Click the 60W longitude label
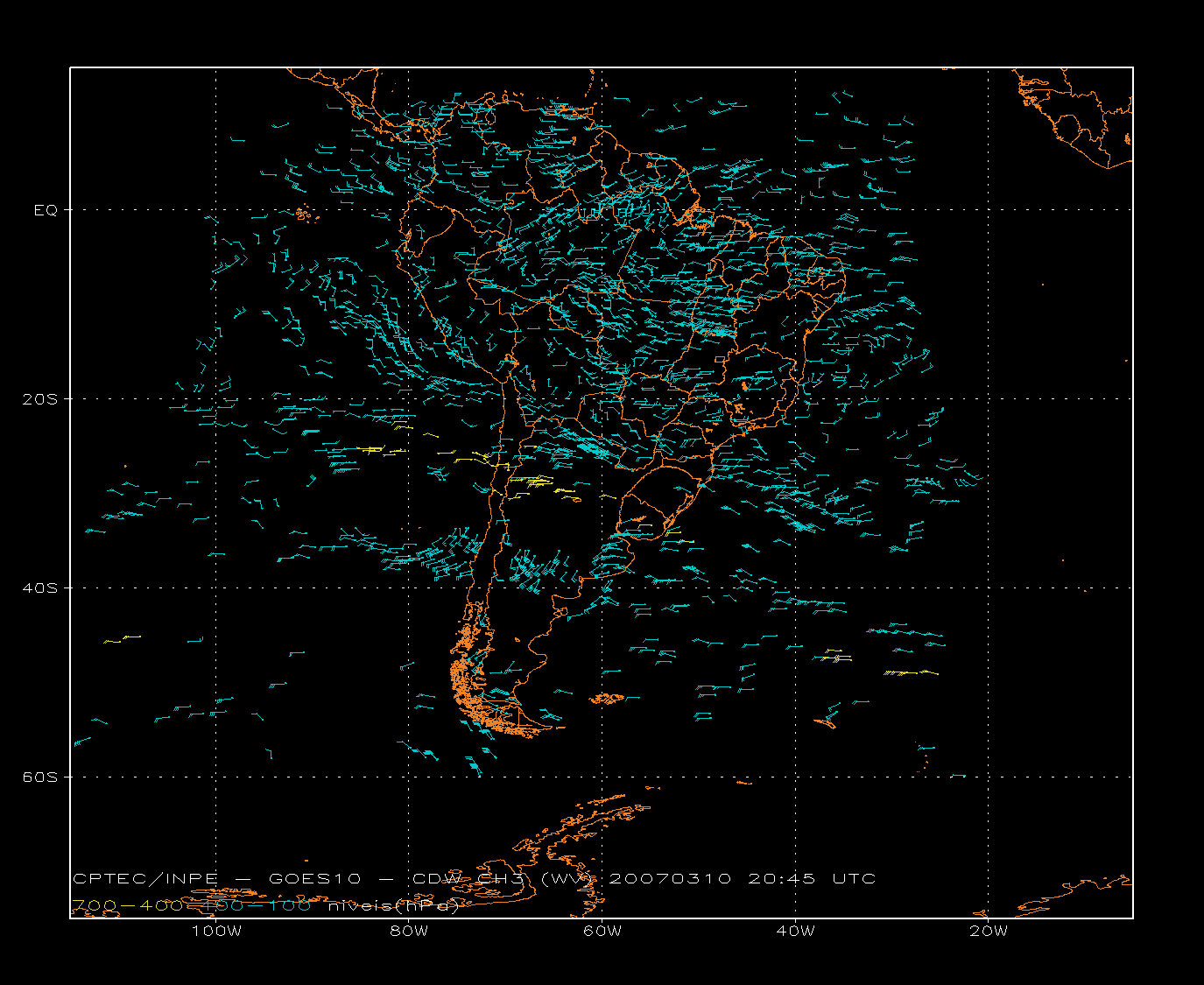This screenshot has height=985, width=1204. click(x=602, y=931)
